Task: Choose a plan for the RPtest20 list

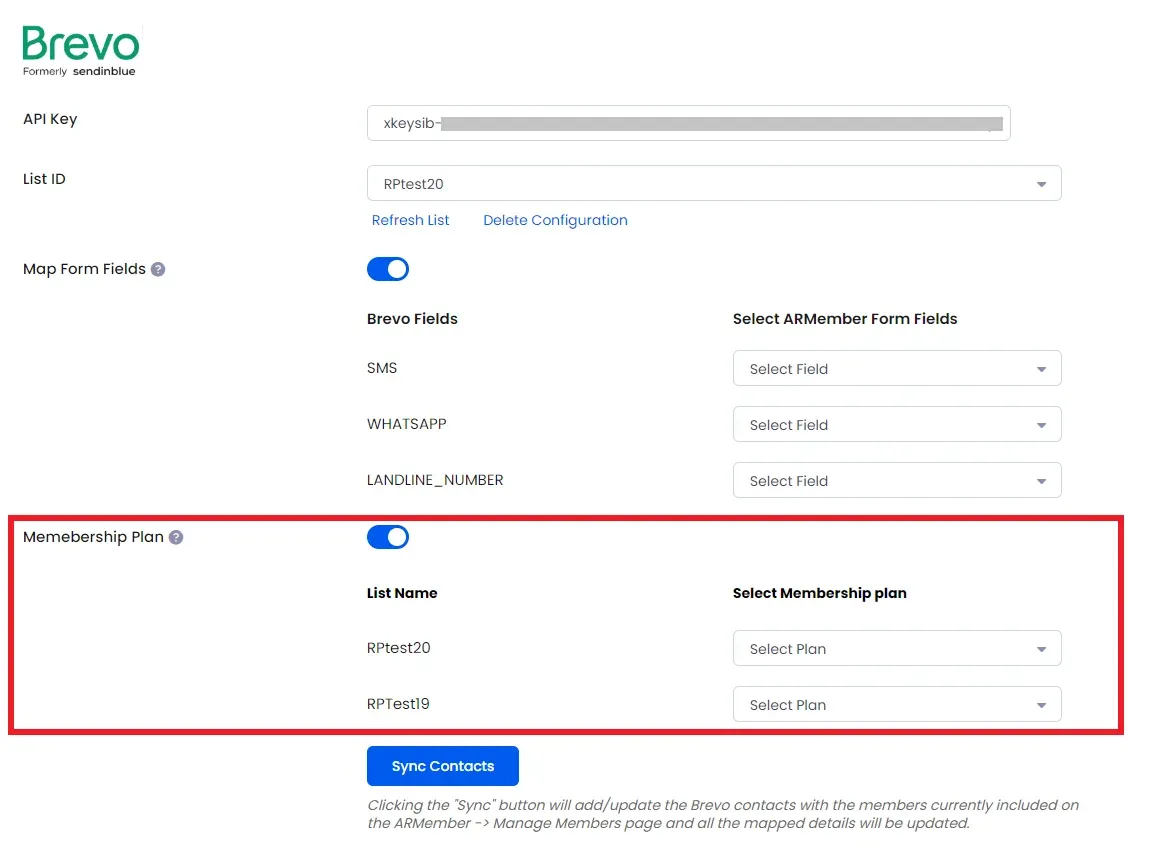Action: click(897, 649)
